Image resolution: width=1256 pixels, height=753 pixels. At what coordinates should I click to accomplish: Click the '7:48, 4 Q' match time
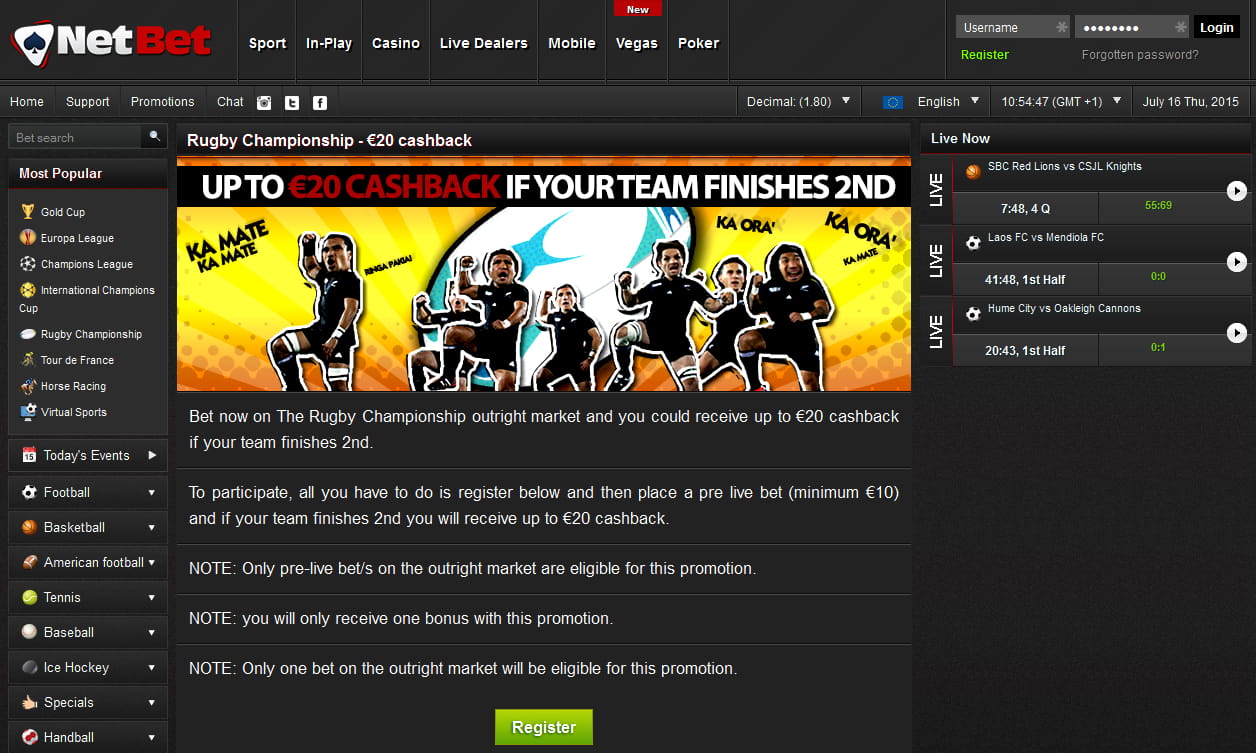pyautogui.click(x=1025, y=208)
